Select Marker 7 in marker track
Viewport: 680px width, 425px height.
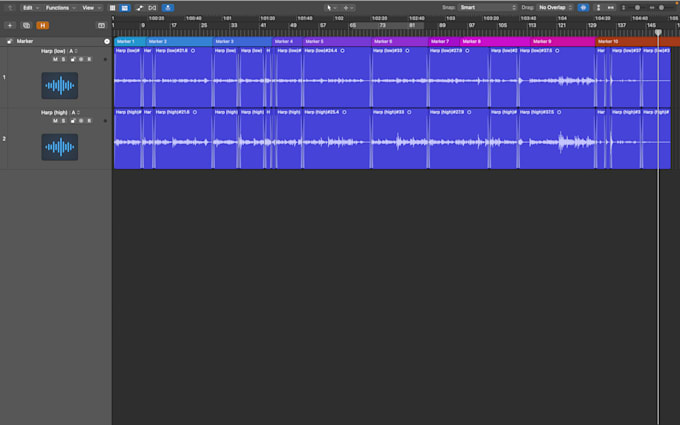(x=444, y=42)
